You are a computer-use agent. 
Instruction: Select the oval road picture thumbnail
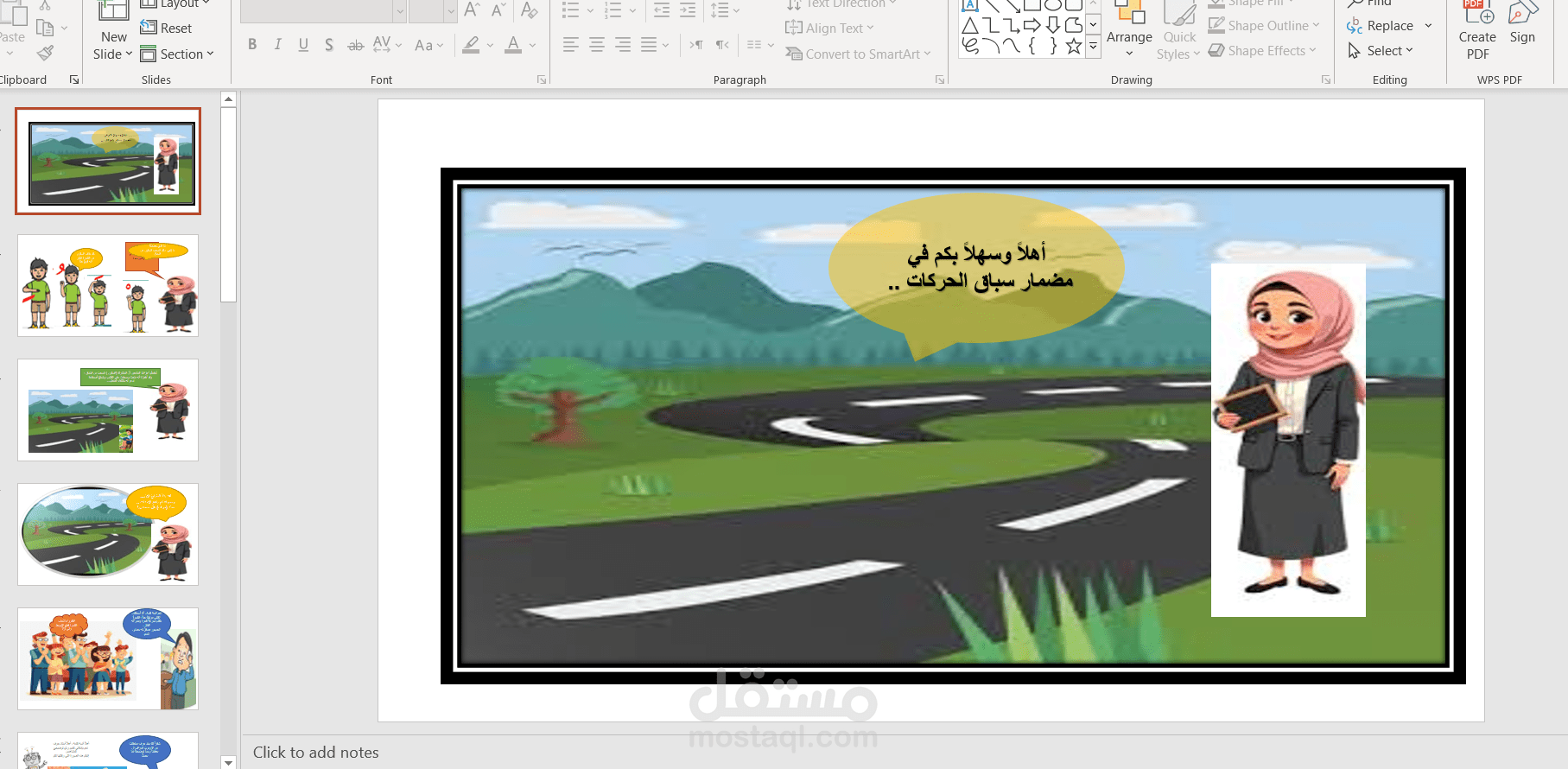108,534
